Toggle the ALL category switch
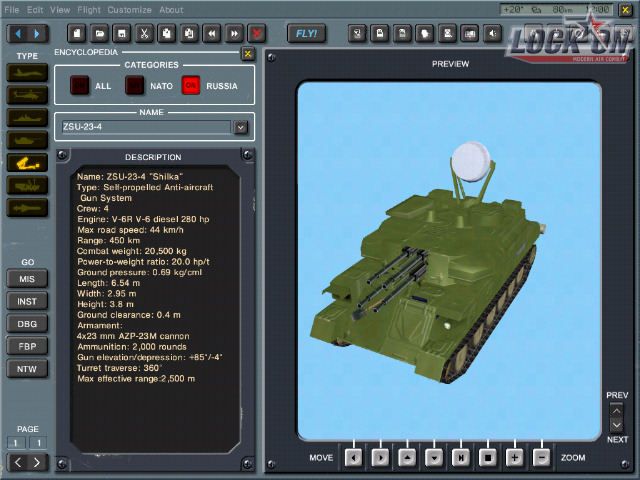The width and height of the screenshot is (640, 480). point(79,86)
